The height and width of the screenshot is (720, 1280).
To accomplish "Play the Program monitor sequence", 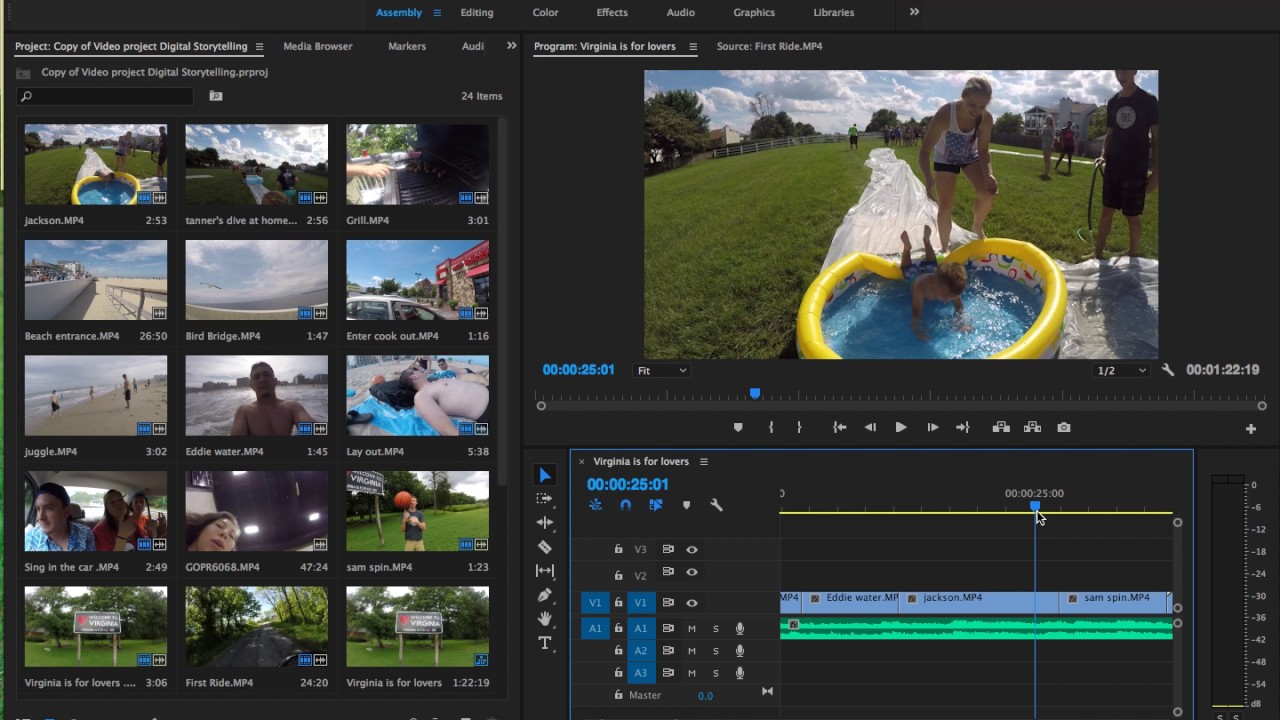I will [x=901, y=427].
